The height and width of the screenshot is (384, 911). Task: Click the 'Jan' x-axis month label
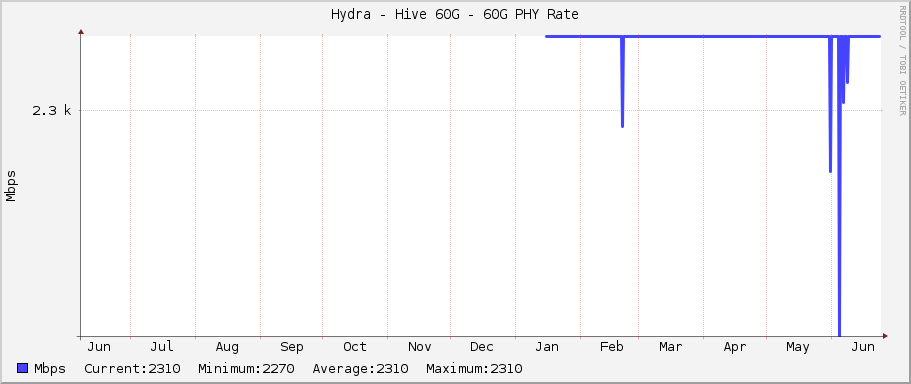[x=547, y=347]
